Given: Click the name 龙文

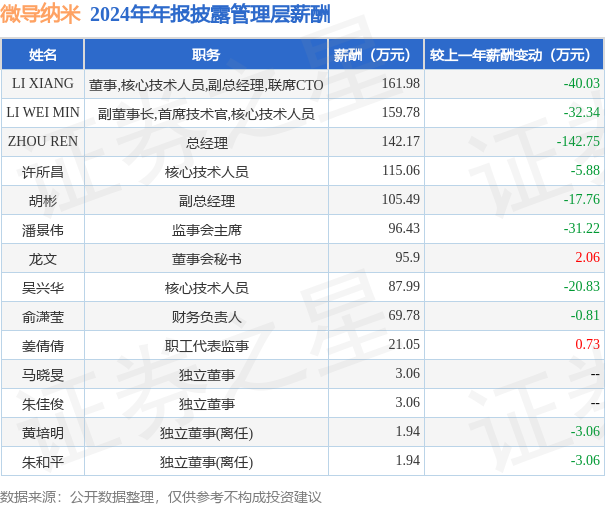Looking at the screenshot, I should pyautogui.click(x=43, y=259).
